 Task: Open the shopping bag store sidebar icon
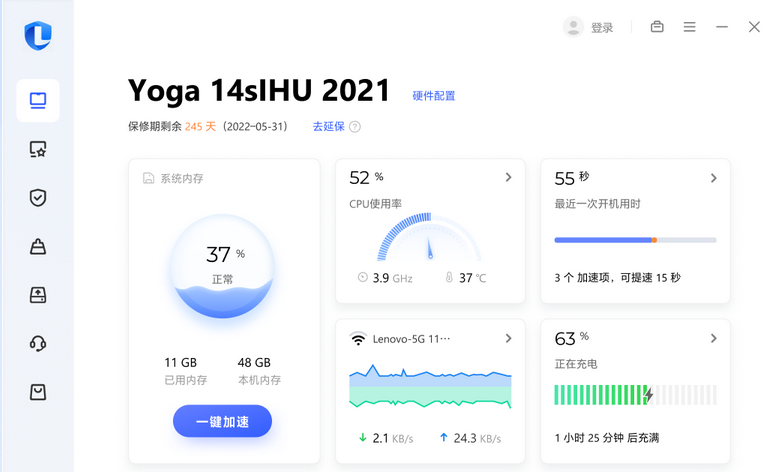point(38,392)
